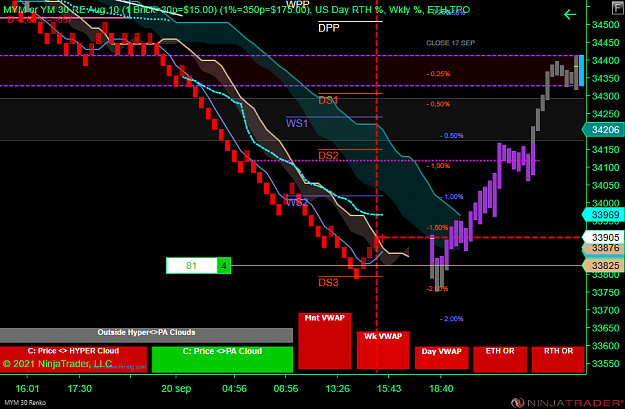The width and height of the screenshot is (625, 409).
Task: Click the orange -1,00% level label
Action: tap(438, 166)
